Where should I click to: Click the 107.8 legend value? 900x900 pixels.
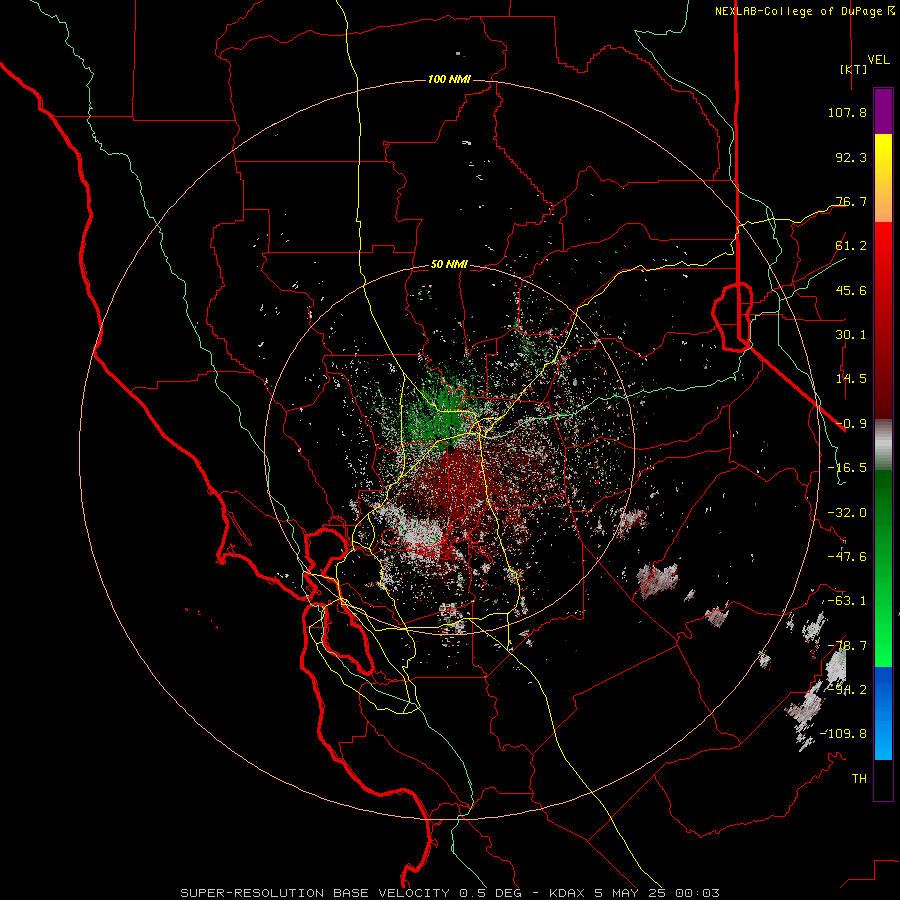847,112
